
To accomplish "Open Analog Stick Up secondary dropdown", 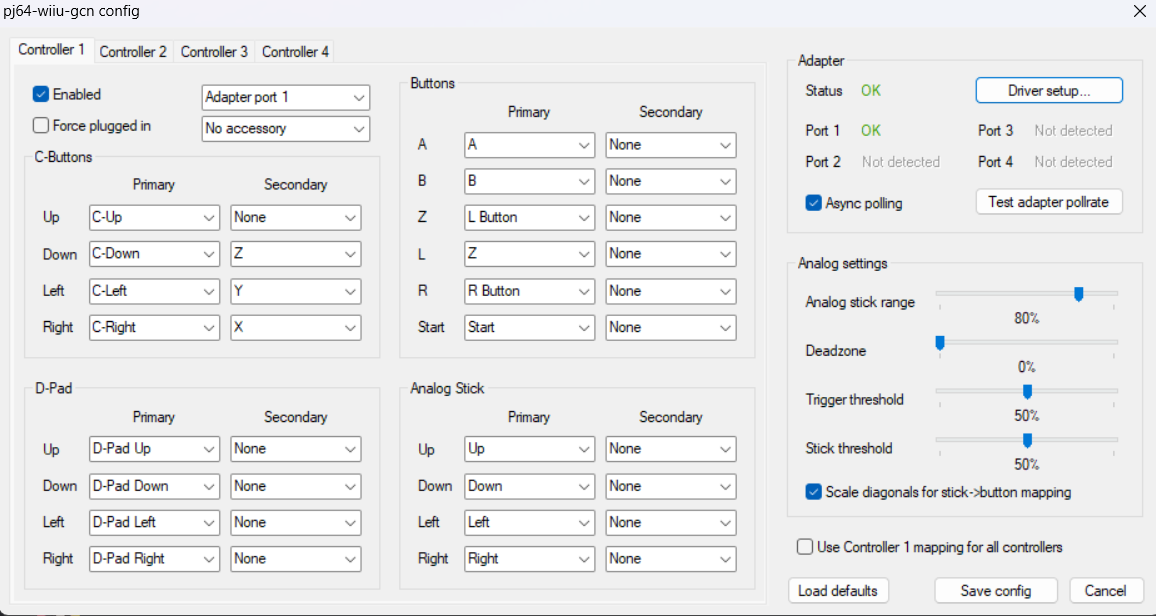I will (x=671, y=449).
